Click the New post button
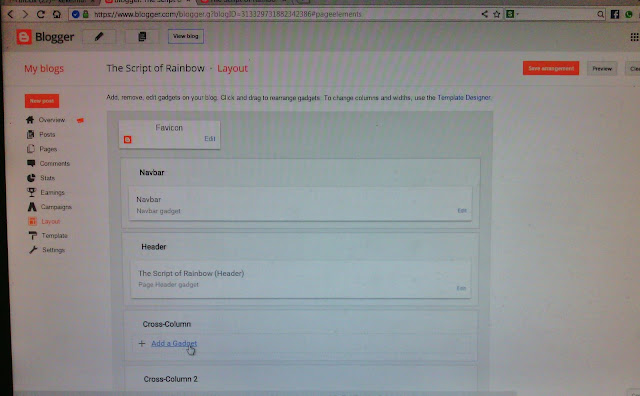This screenshot has width=640, height=396. (x=42, y=101)
